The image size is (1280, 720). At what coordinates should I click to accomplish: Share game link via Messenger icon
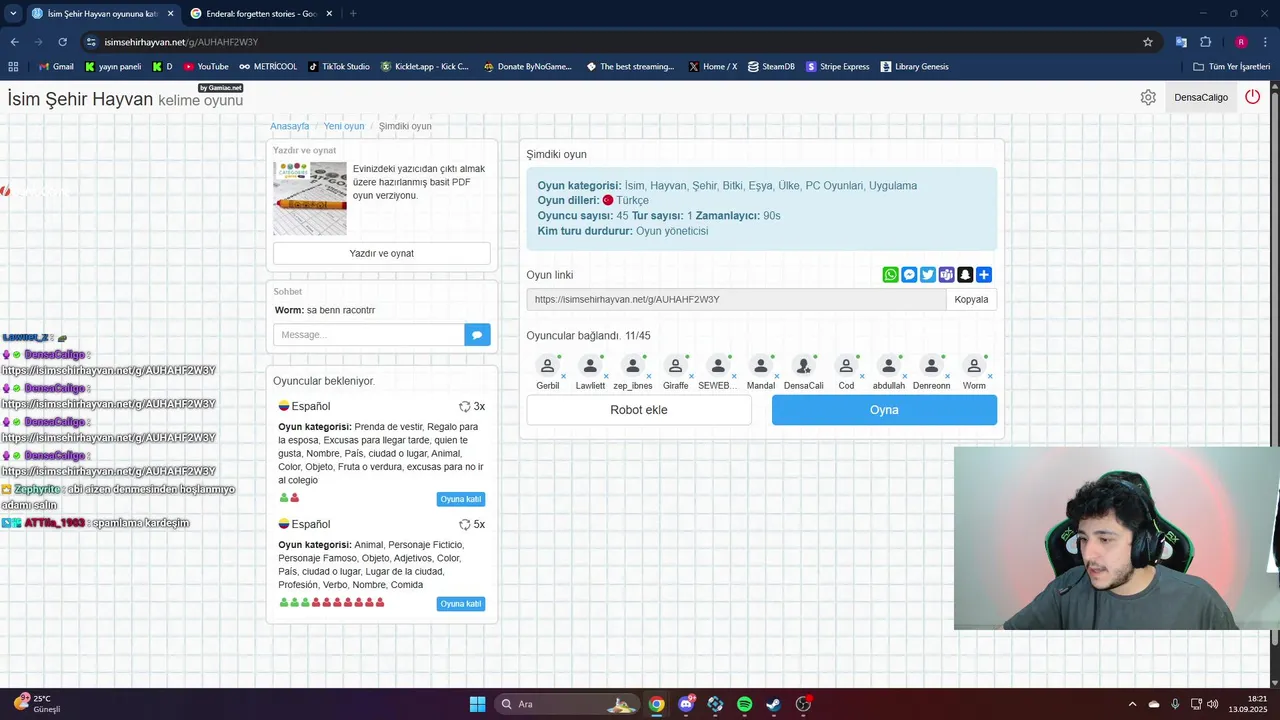pos(909,275)
